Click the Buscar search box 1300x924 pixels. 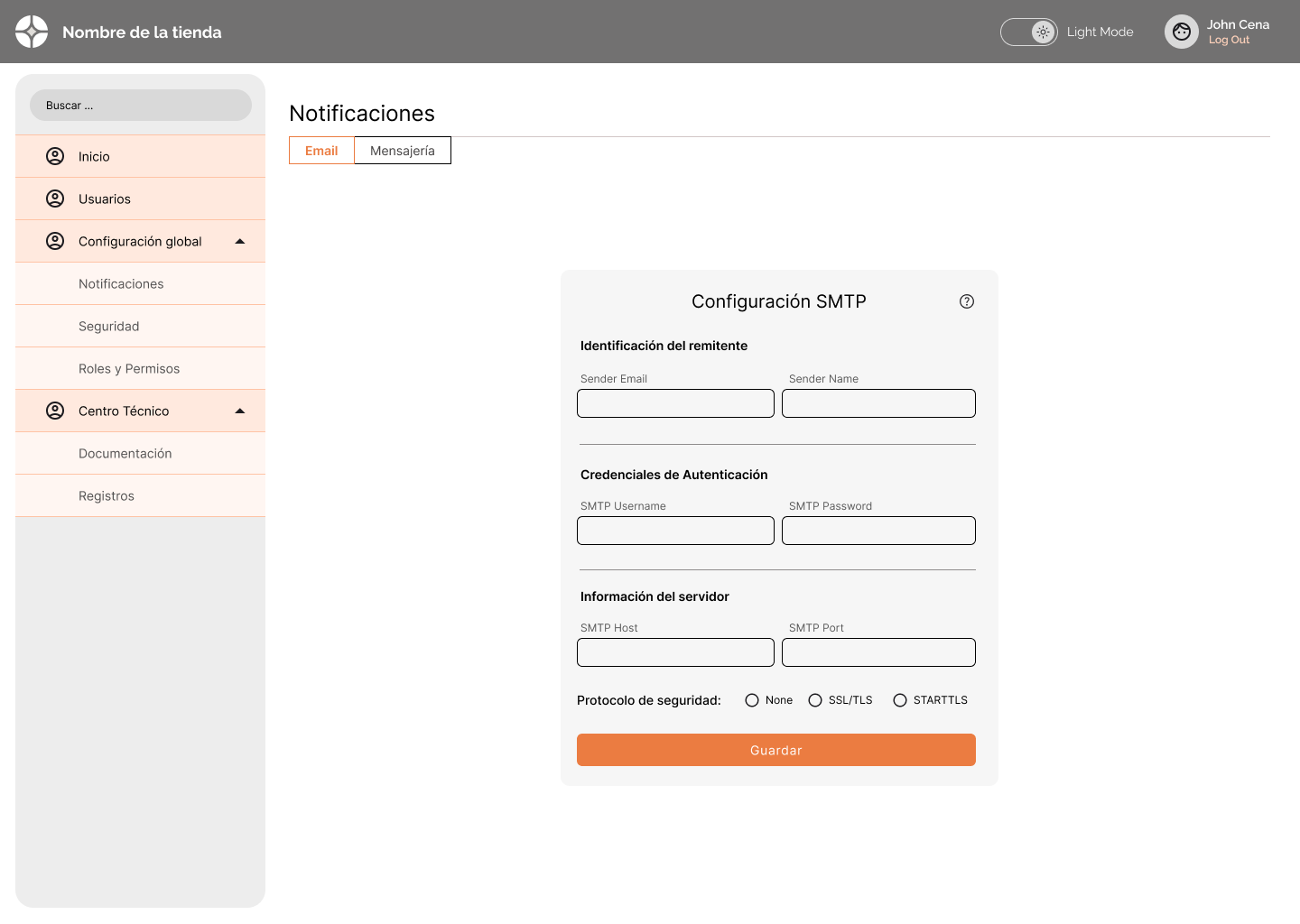pos(141,106)
